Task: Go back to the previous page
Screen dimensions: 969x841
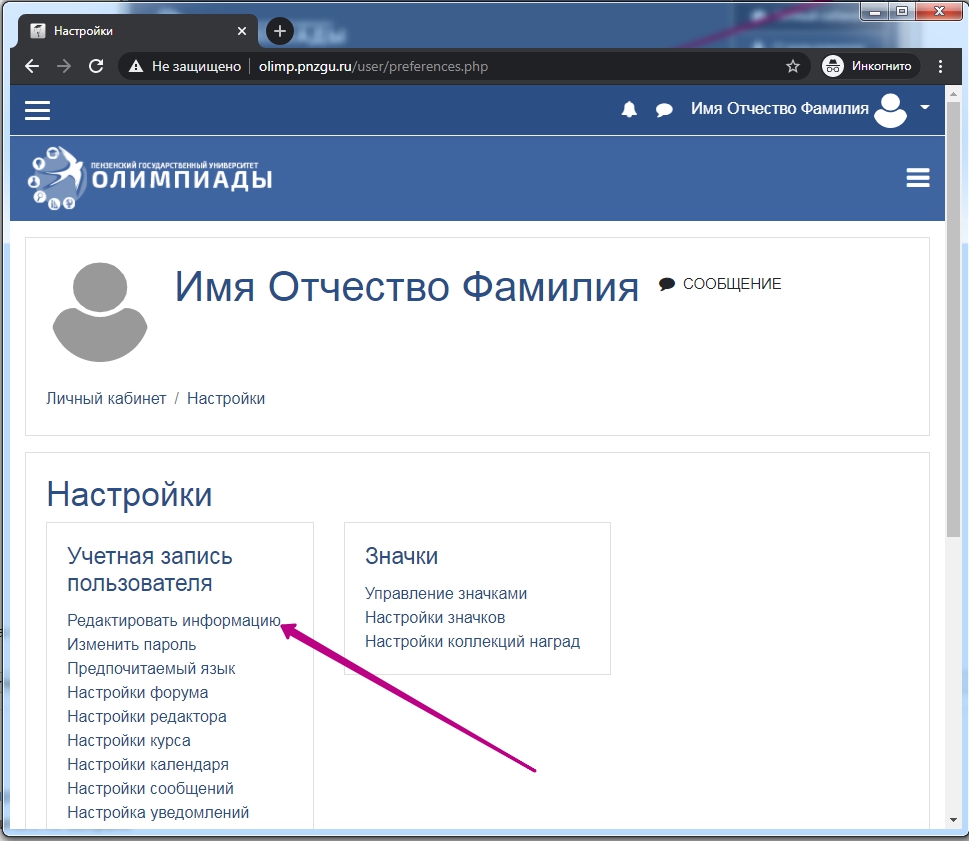Action: [x=32, y=66]
